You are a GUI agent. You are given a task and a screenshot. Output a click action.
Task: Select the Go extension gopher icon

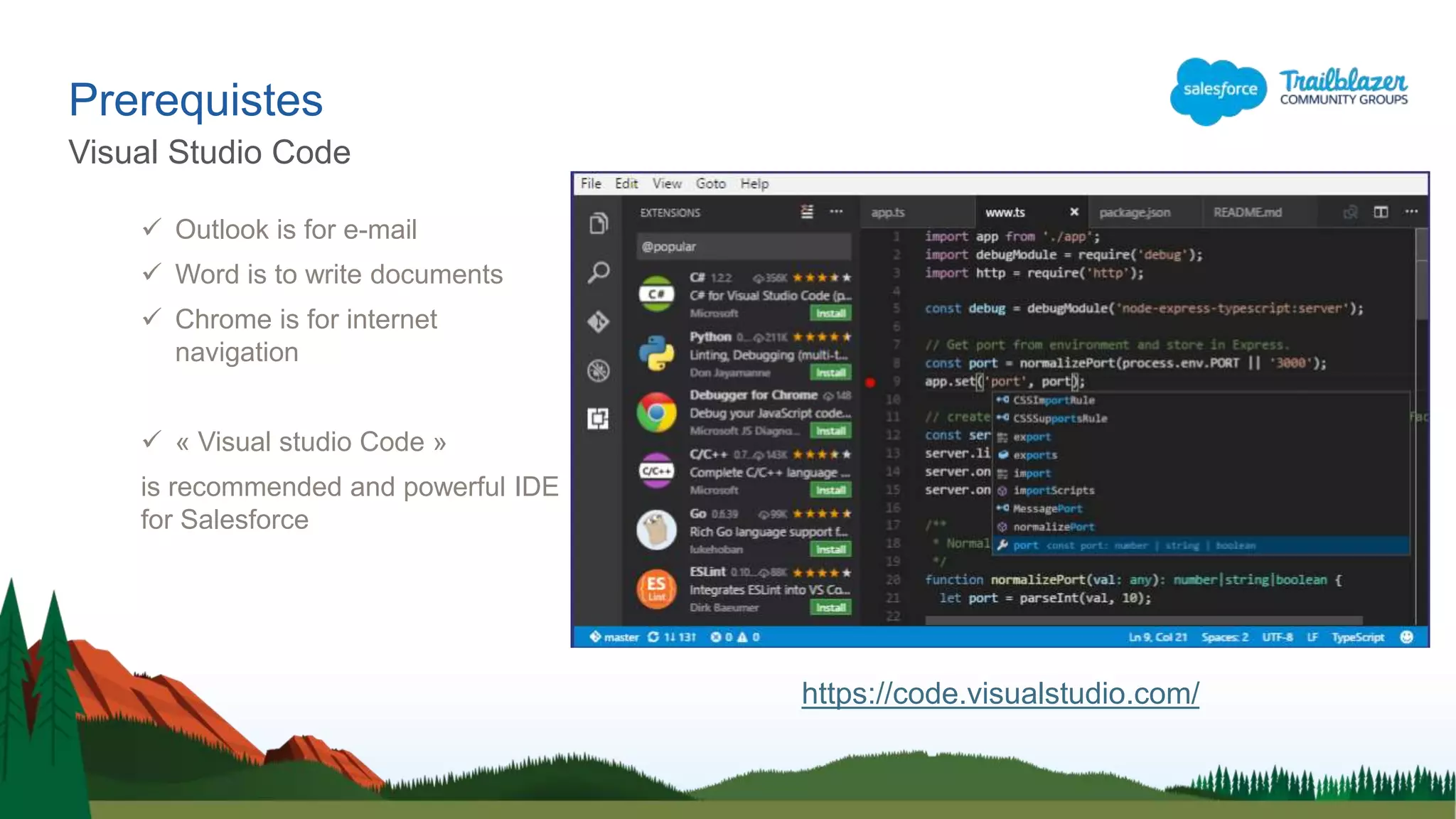pos(656,530)
